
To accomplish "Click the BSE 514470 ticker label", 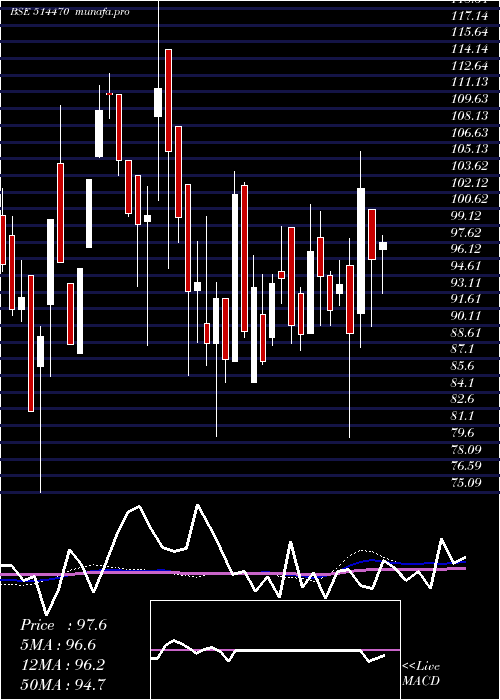I will 39,12.
